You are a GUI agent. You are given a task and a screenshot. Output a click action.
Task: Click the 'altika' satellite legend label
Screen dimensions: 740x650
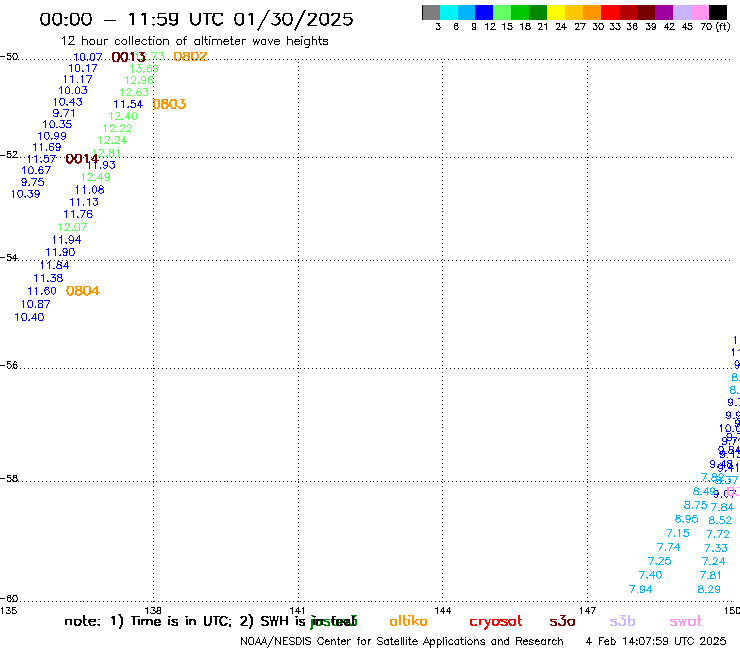click(408, 621)
